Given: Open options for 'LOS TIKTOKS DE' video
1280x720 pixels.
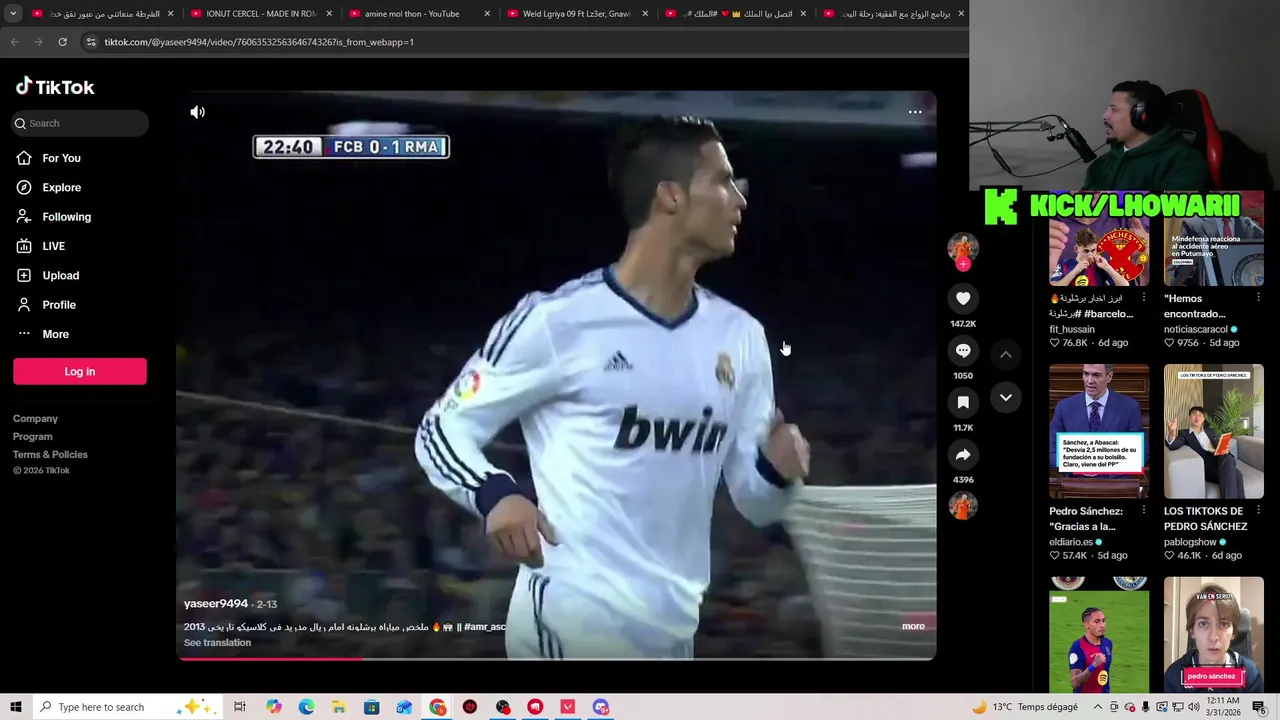Looking at the screenshot, I should pos(1258,511).
